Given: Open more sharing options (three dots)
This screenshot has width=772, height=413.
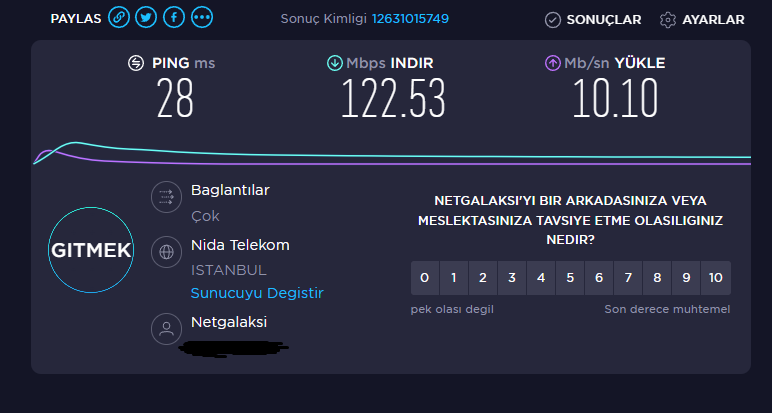Looking at the screenshot, I should tap(202, 18).
